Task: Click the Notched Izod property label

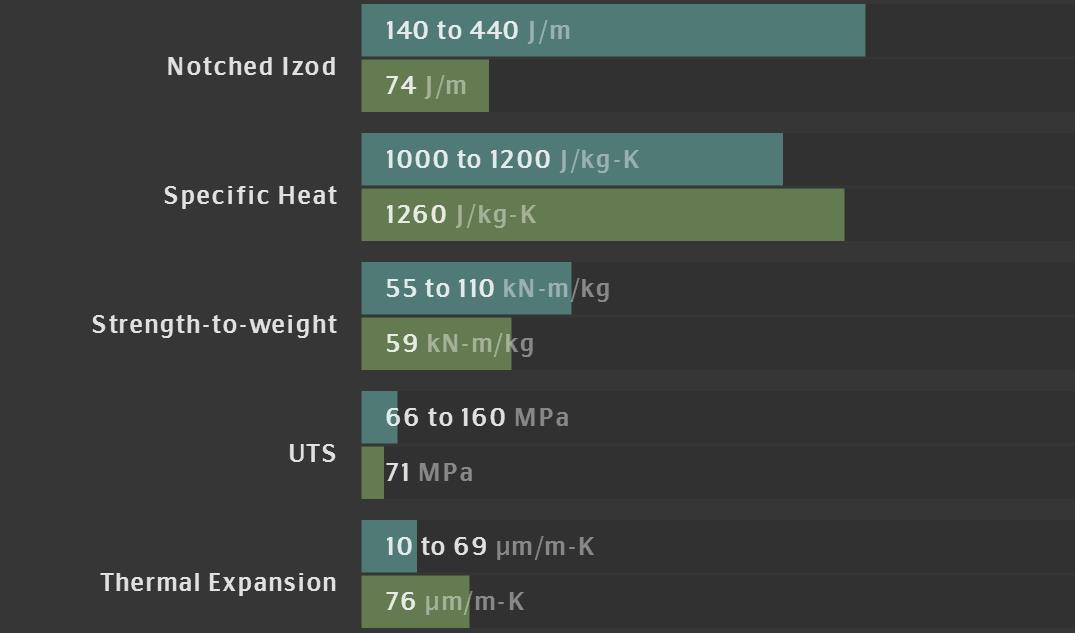Action: coord(251,67)
